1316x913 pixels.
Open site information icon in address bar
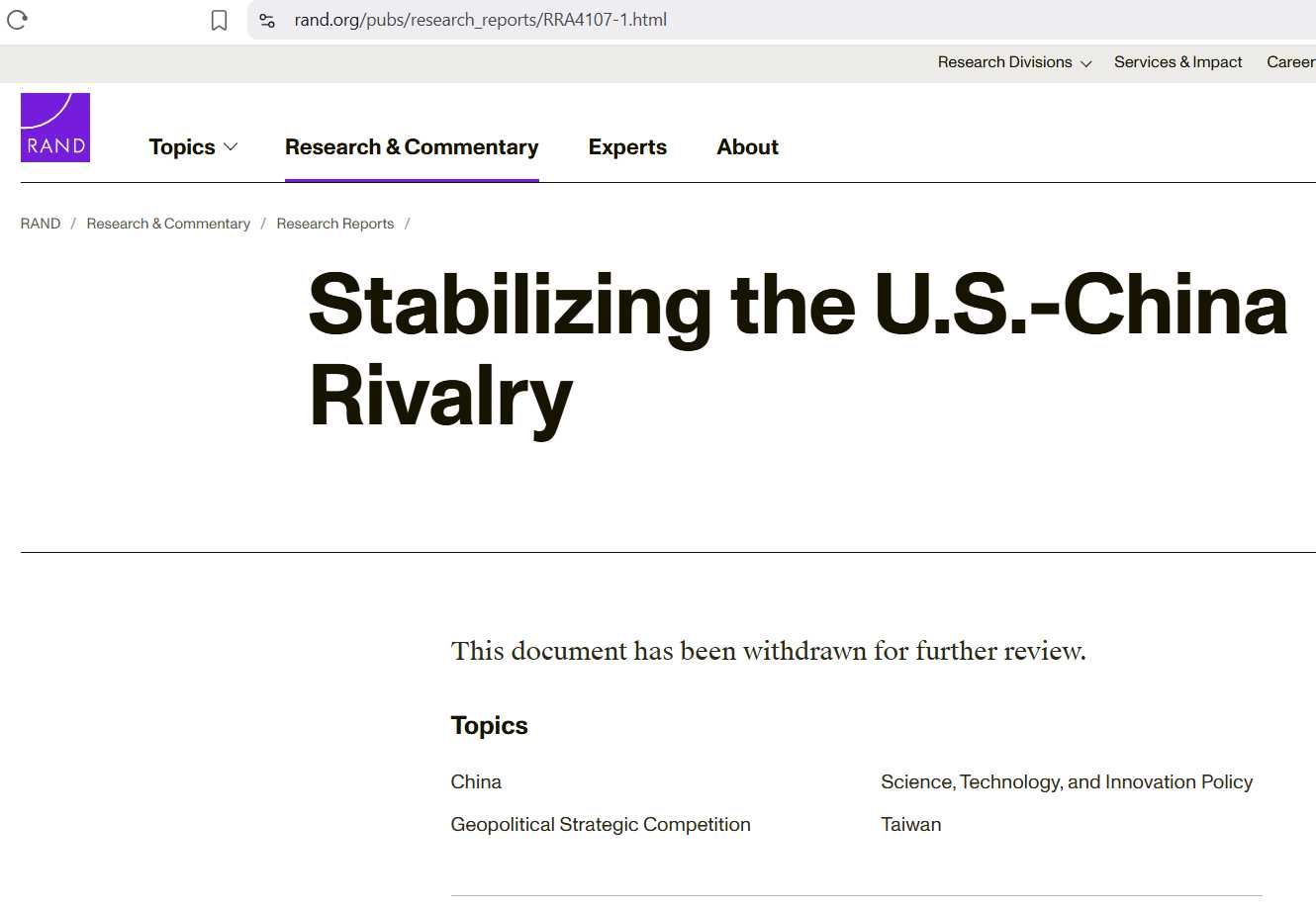click(x=267, y=20)
